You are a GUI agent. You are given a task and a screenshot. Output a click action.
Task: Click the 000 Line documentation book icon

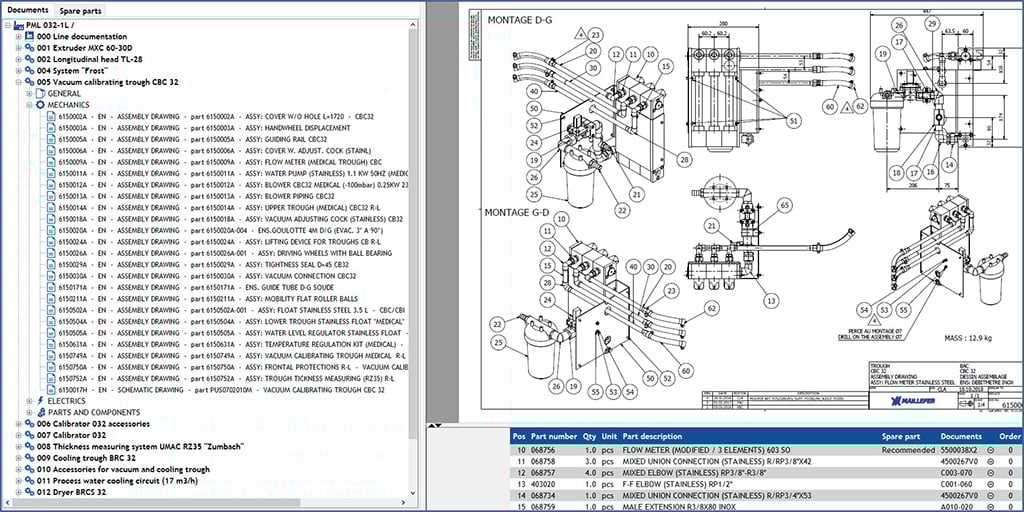point(29,37)
